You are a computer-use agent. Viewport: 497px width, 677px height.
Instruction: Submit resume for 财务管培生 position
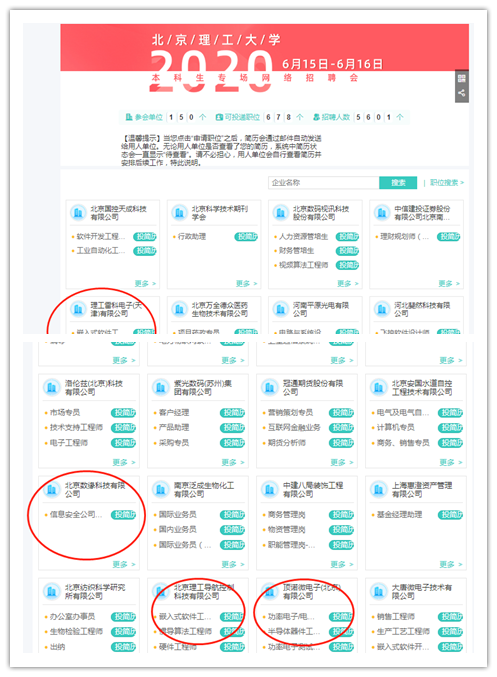[x=347, y=251]
